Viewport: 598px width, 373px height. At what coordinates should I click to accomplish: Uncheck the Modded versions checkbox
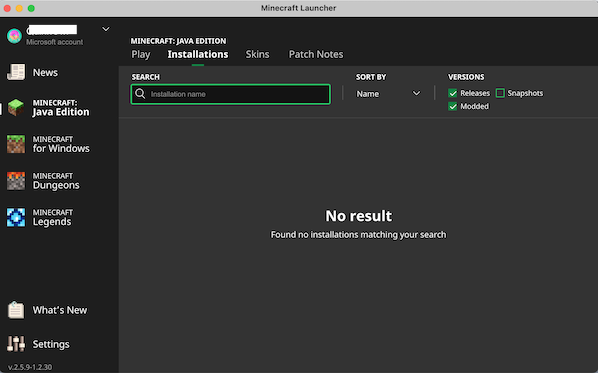click(453, 106)
